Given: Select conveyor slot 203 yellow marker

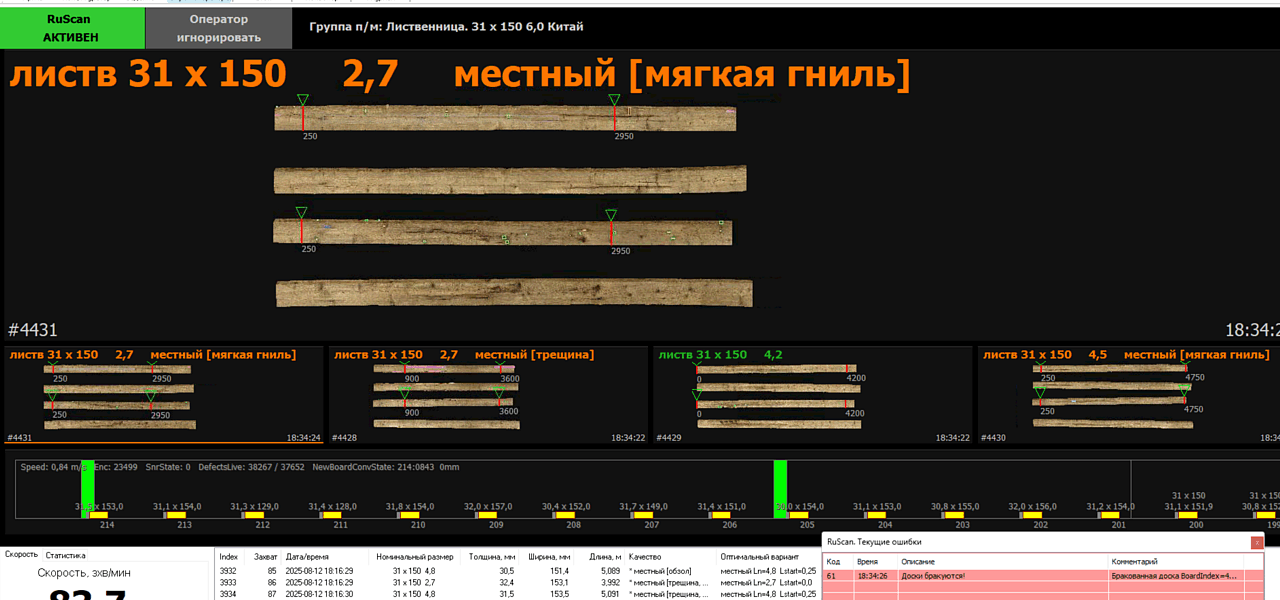Looking at the screenshot, I should tap(954, 515).
